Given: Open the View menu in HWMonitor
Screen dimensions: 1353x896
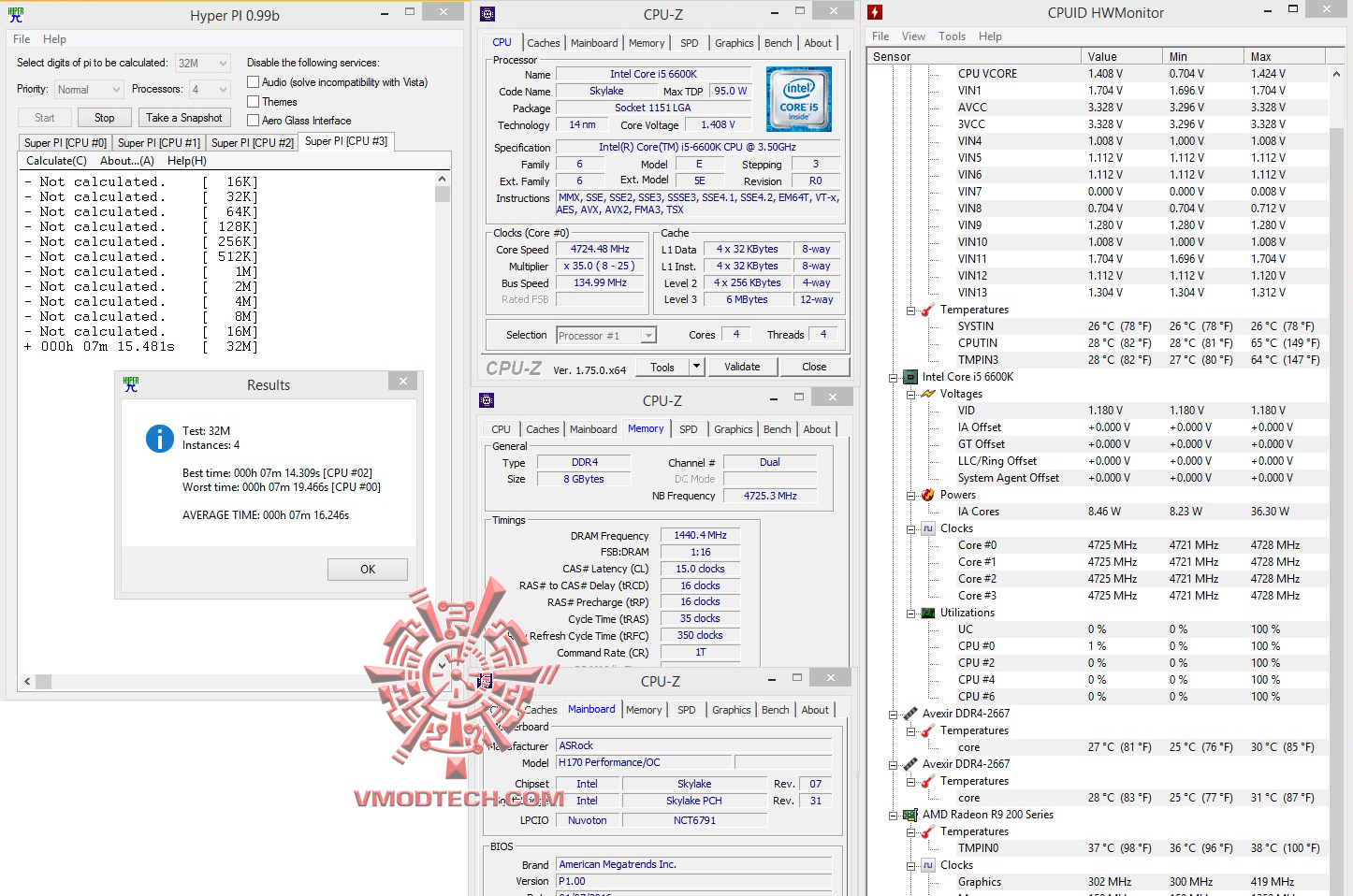Looking at the screenshot, I should coord(913,36).
